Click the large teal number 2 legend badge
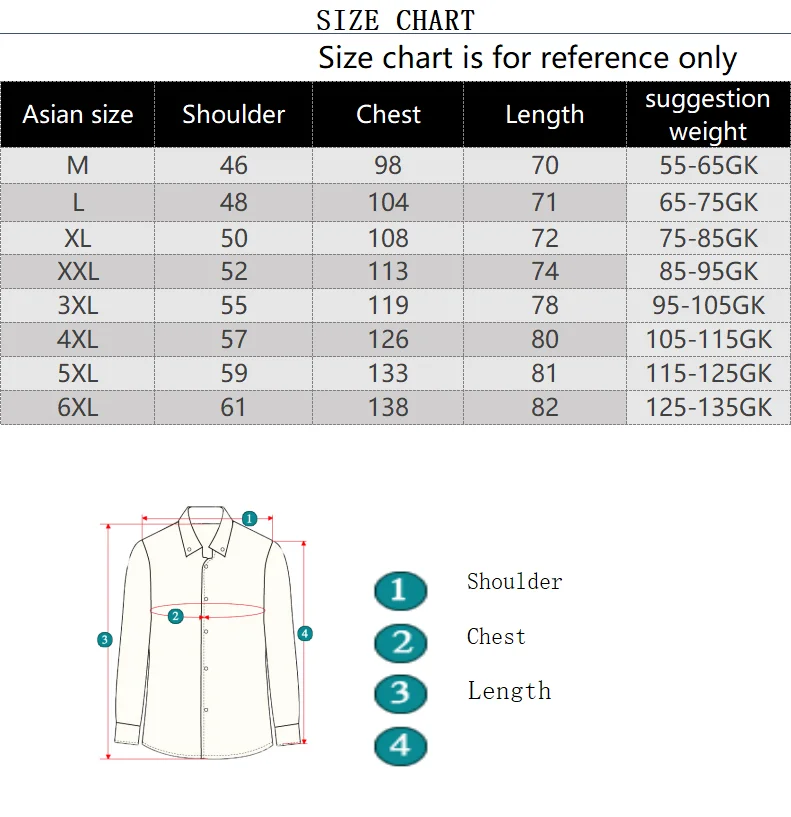The width and height of the screenshot is (791, 817). 400,642
